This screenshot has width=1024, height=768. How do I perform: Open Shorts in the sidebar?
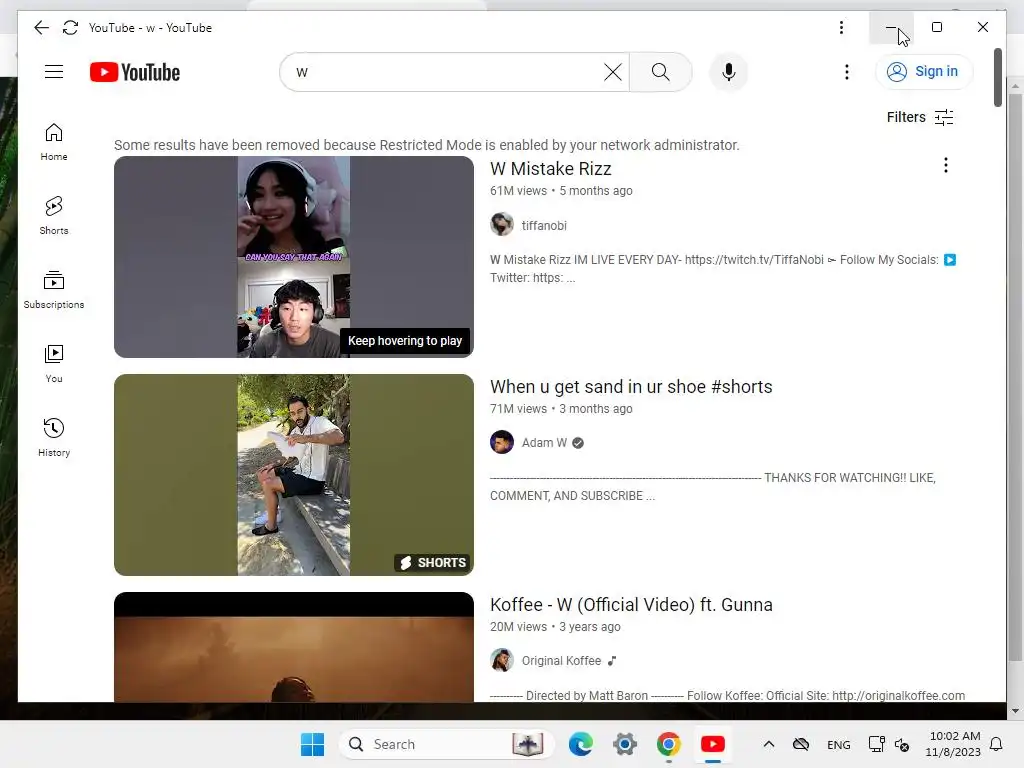(x=54, y=216)
